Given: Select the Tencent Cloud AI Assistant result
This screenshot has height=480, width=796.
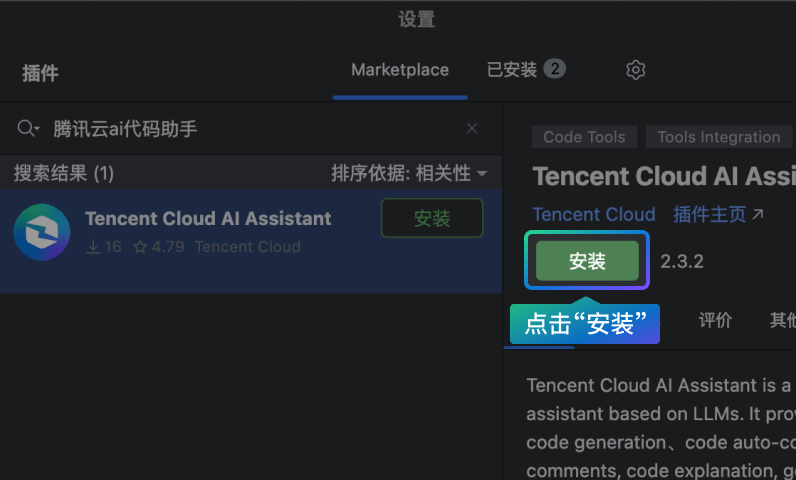Looking at the screenshot, I should [251, 242].
